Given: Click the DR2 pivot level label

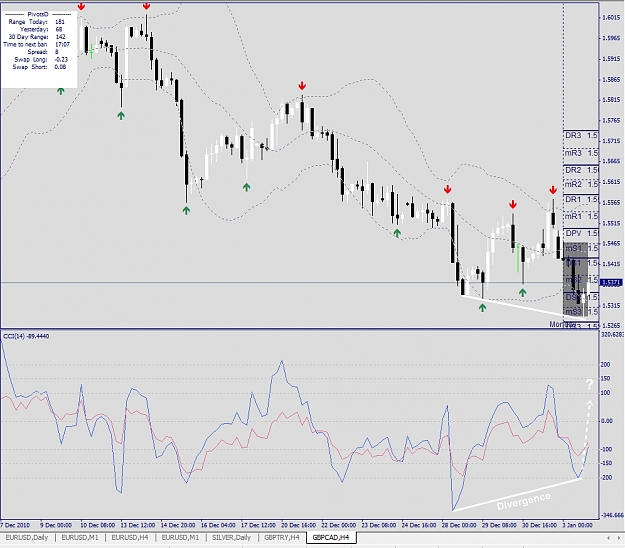Looking at the screenshot, I should (573, 170).
